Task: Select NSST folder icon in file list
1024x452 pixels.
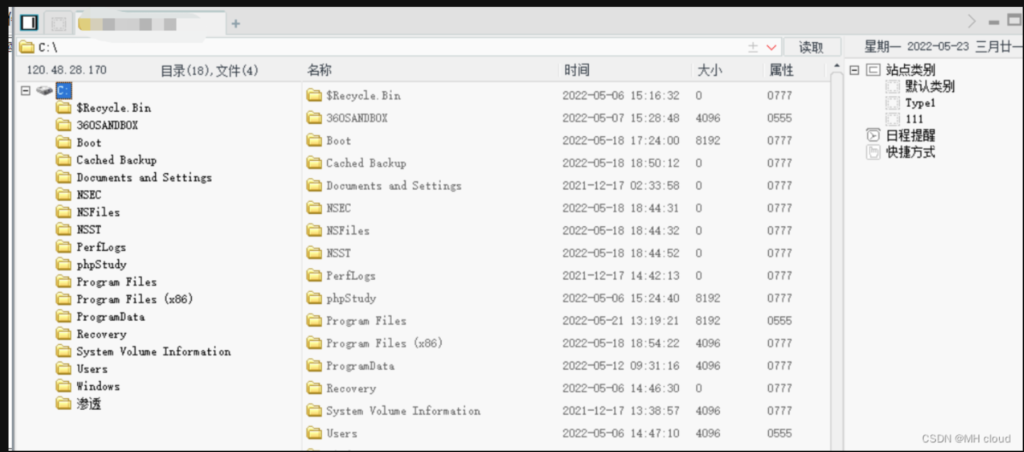Action: [x=315, y=253]
